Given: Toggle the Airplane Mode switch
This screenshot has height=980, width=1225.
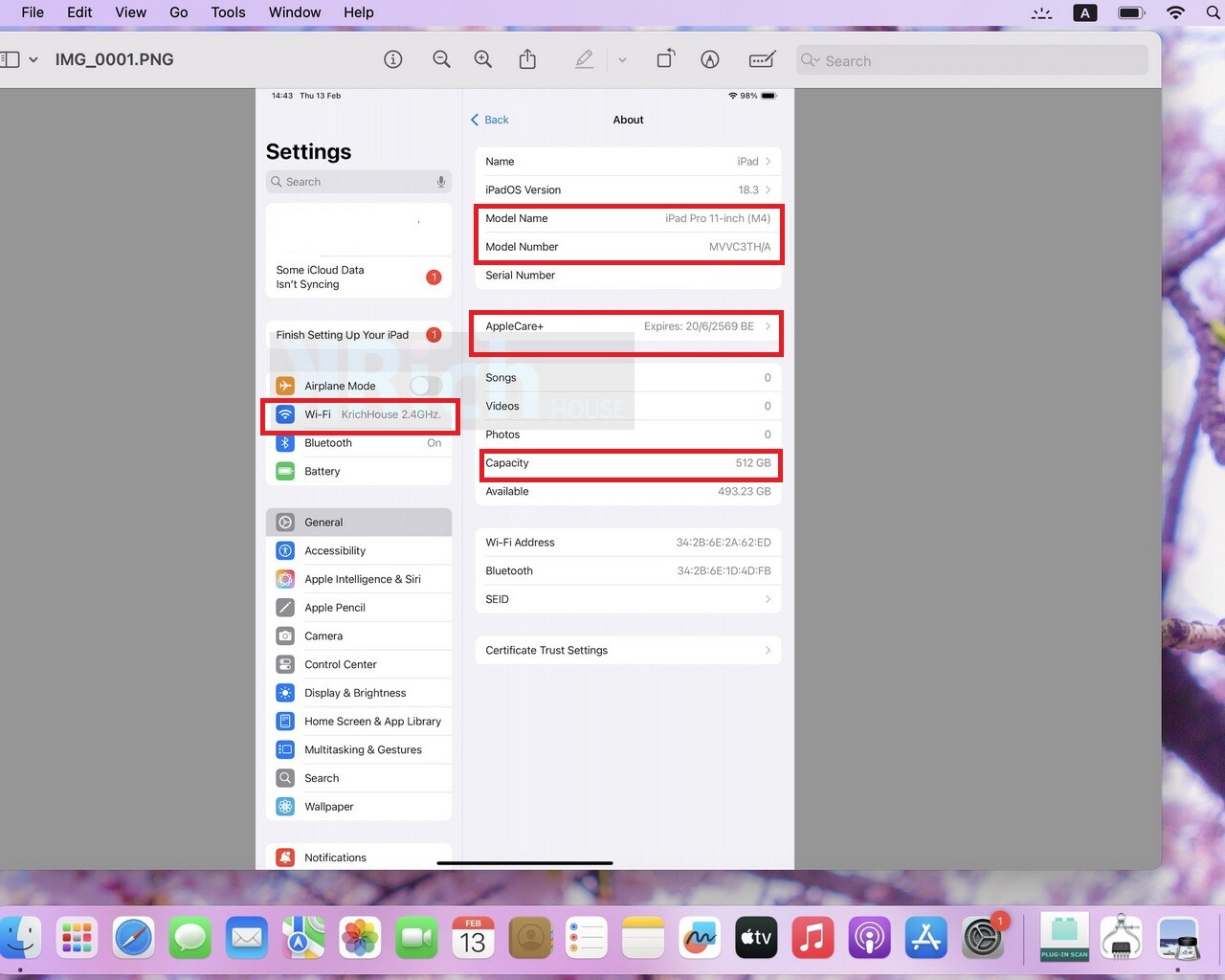Looking at the screenshot, I should (x=426, y=386).
